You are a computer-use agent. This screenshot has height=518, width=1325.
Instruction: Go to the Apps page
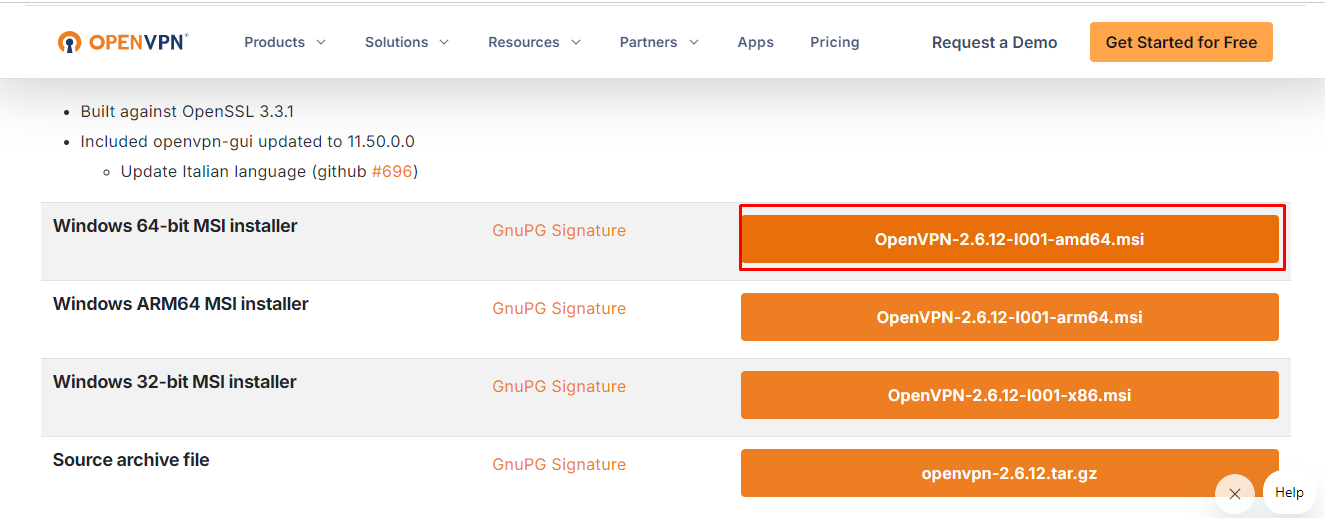(x=755, y=42)
